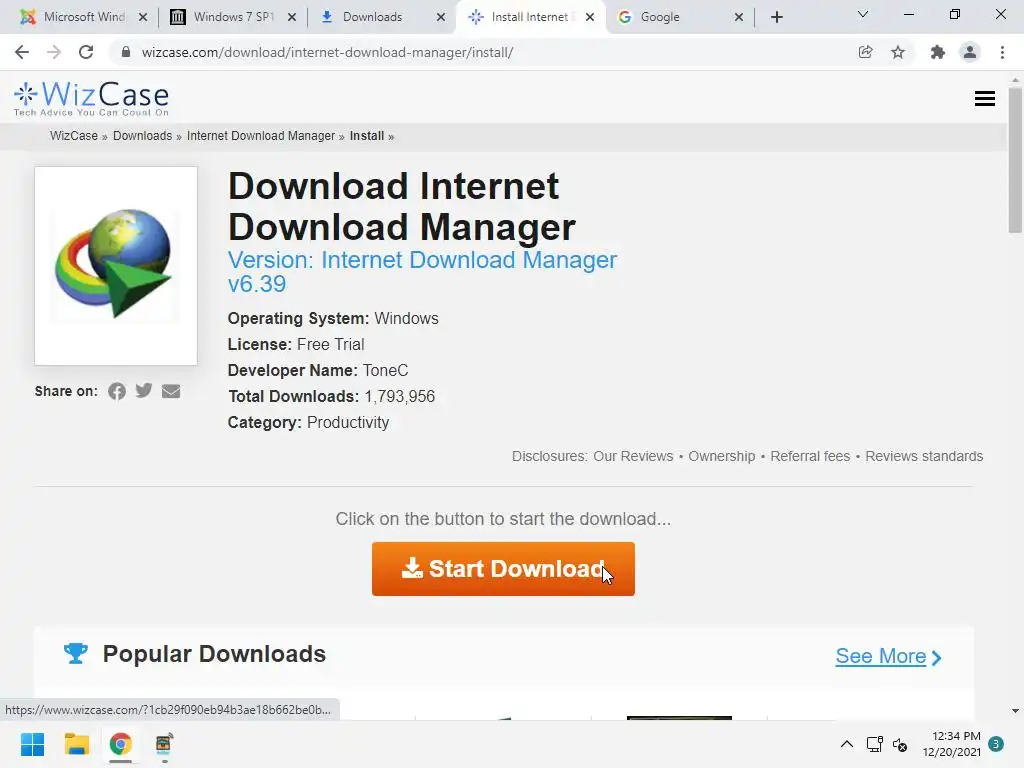Click the muted volume tray icon
This screenshot has width=1024, height=768.
pos(900,744)
